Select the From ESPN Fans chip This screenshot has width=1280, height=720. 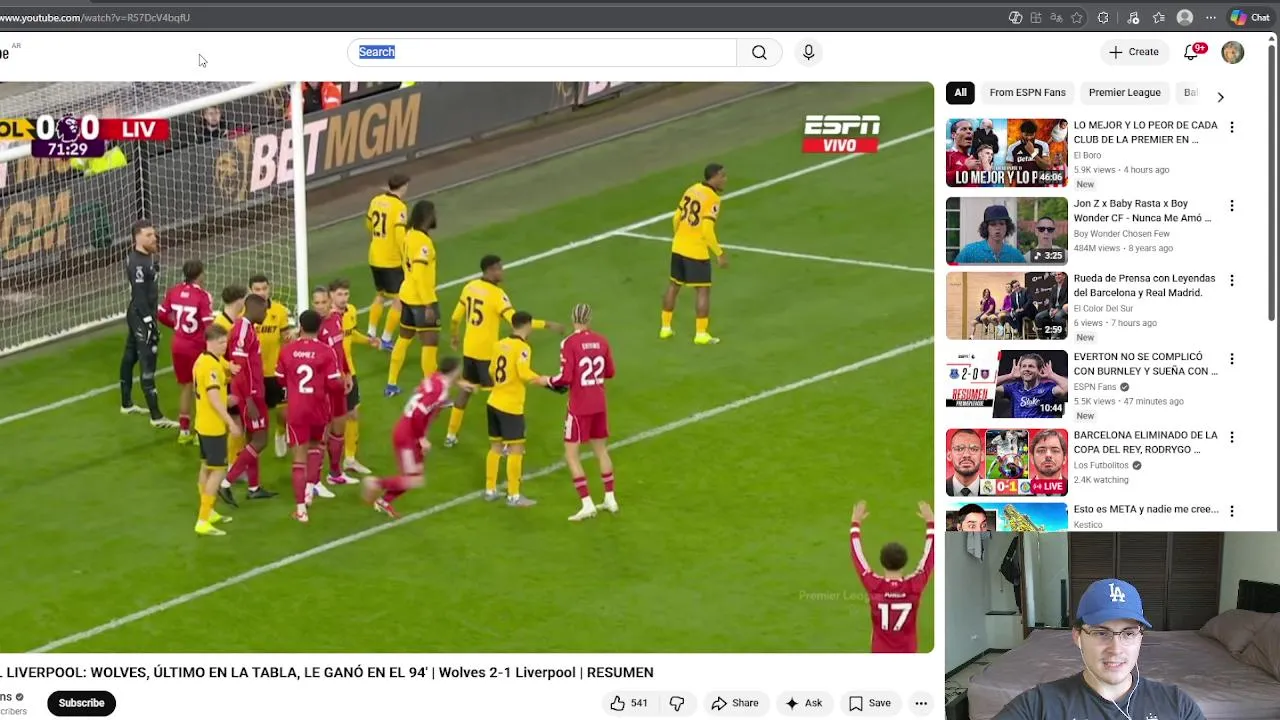click(x=1027, y=93)
